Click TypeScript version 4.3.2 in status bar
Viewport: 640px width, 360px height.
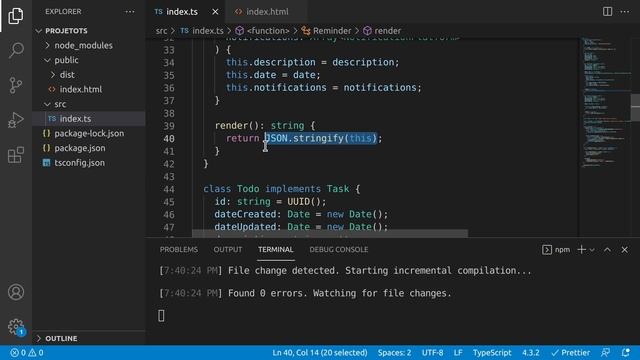[531, 353]
